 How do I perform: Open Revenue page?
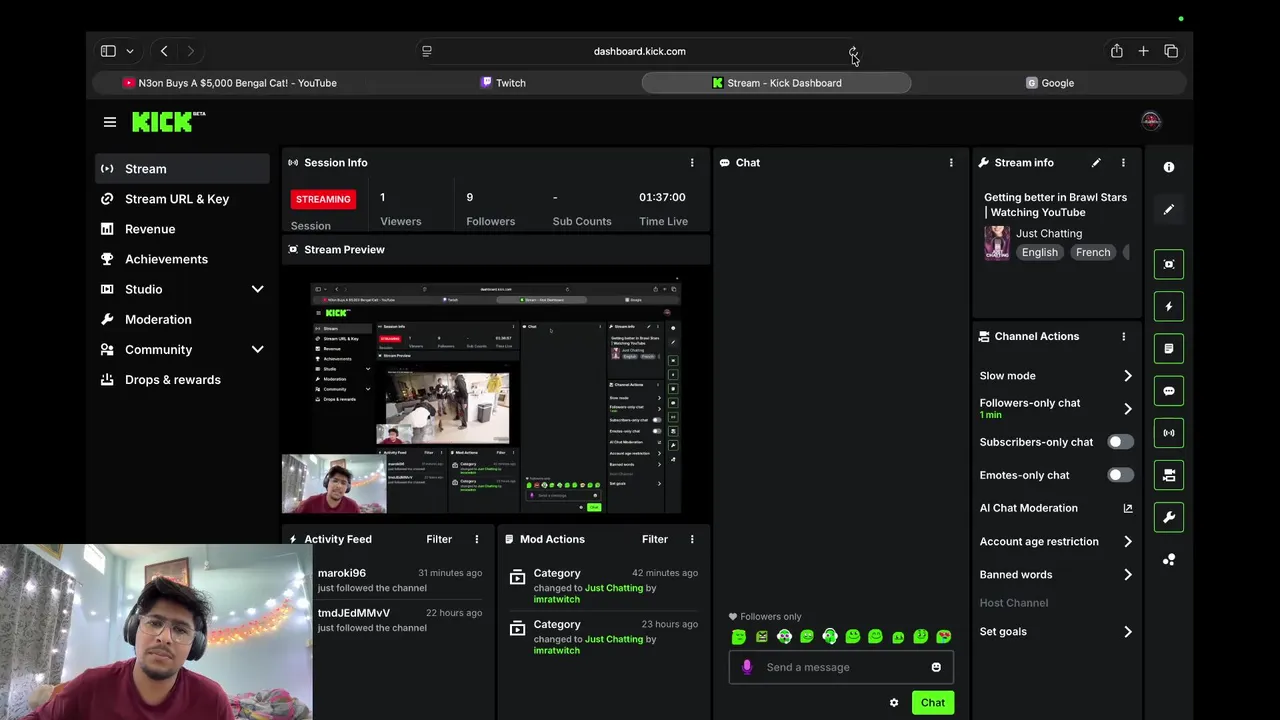[x=182, y=229]
